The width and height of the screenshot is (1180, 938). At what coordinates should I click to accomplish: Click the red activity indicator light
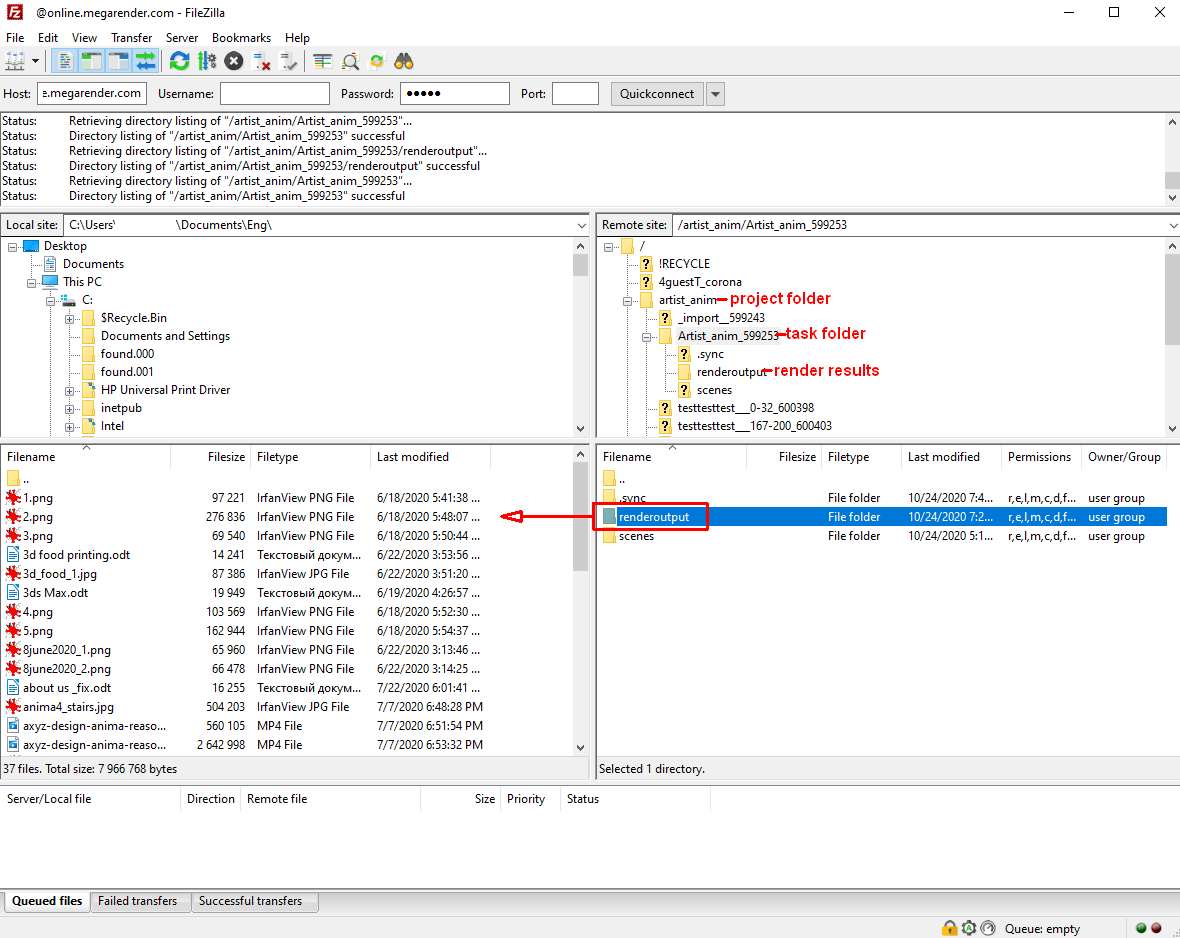tap(1157, 928)
